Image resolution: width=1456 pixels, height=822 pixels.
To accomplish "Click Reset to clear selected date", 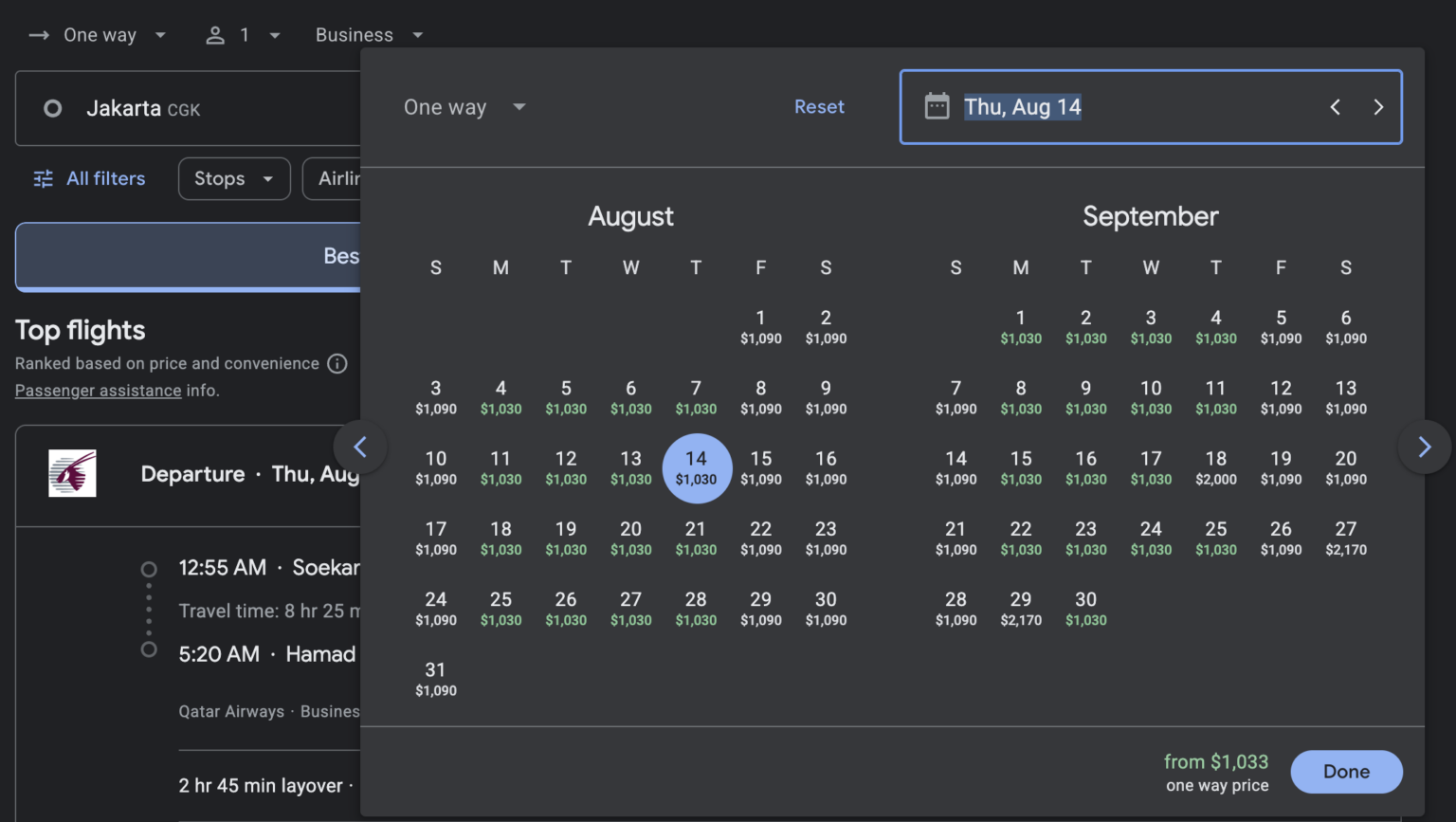I will coord(819,107).
